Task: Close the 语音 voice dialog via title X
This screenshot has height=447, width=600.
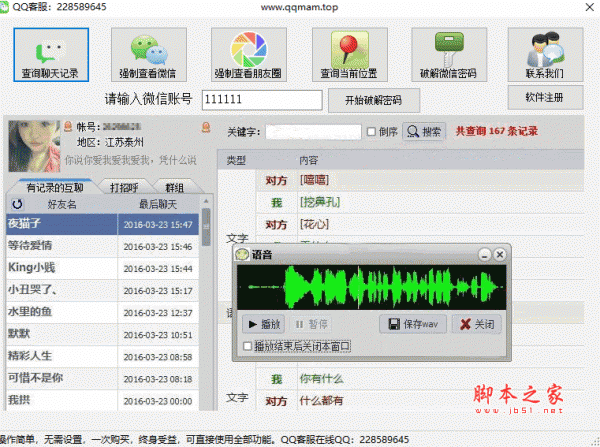Action: [x=499, y=254]
